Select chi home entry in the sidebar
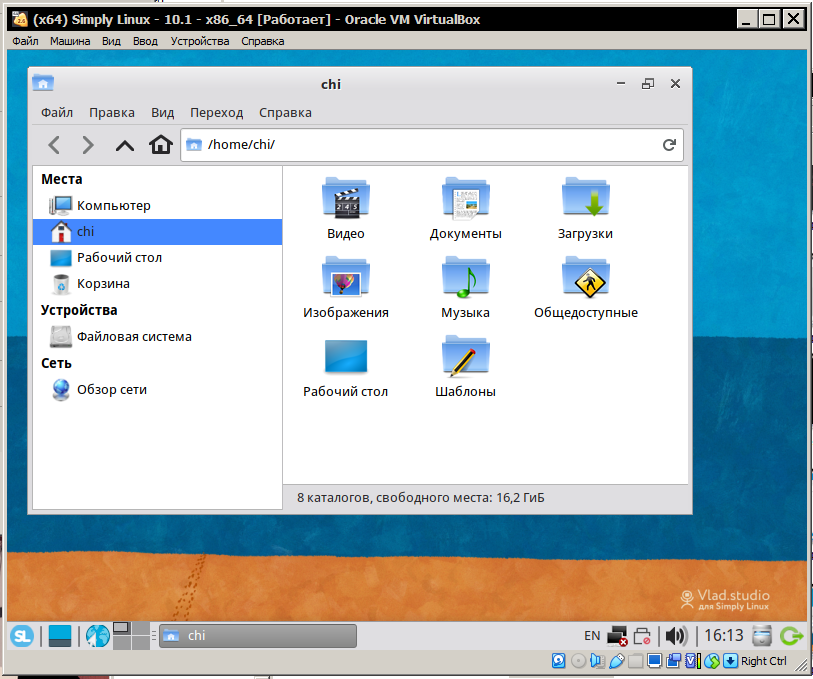Image resolution: width=813 pixels, height=679 pixels. point(157,232)
